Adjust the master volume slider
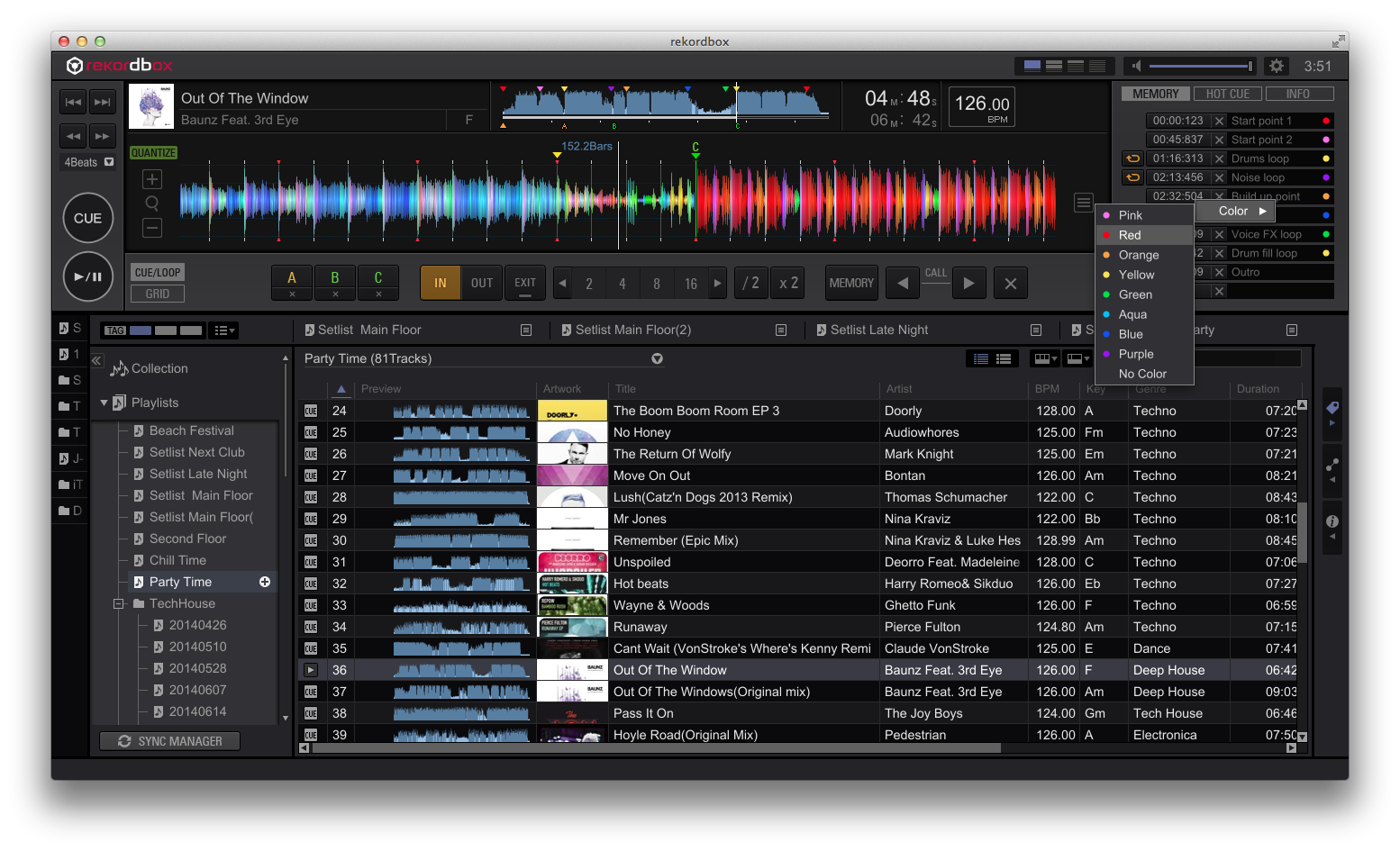 point(1200,66)
